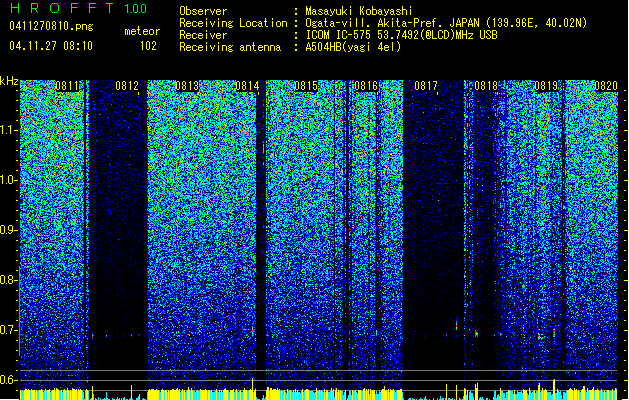The image size is (629, 400).
Task: Click the 0820 time marker
Action: click(x=606, y=86)
